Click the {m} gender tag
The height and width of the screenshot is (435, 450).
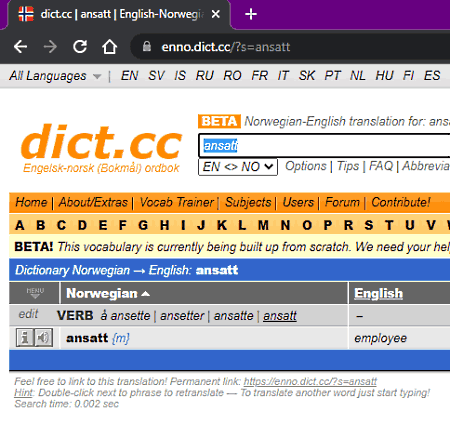[121, 338]
